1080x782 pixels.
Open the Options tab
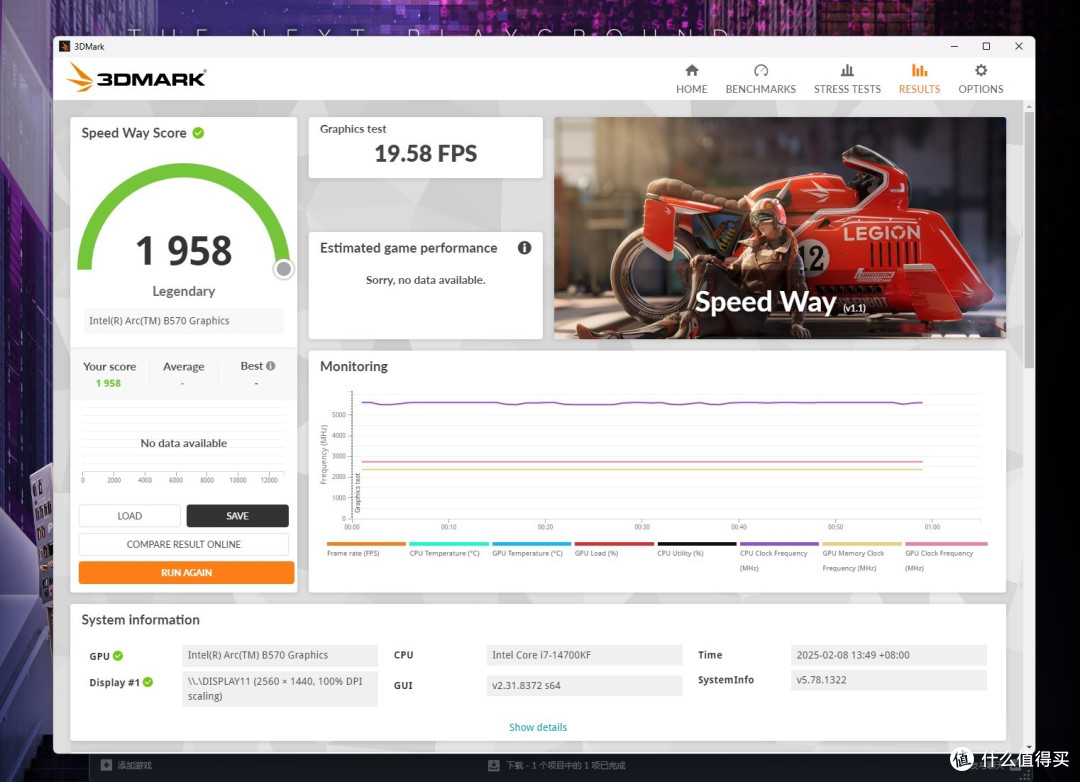pyautogui.click(x=981, y=79)
